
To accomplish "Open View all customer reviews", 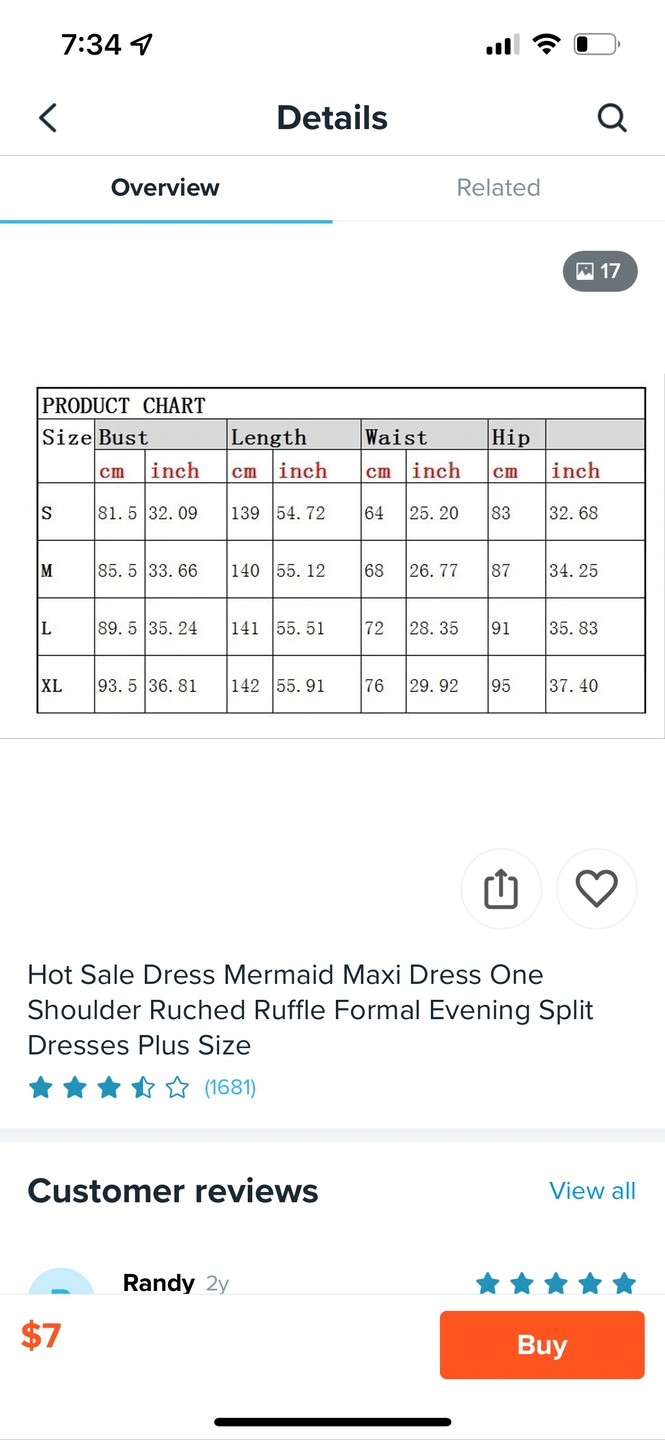I will (x=592, y=1191).
